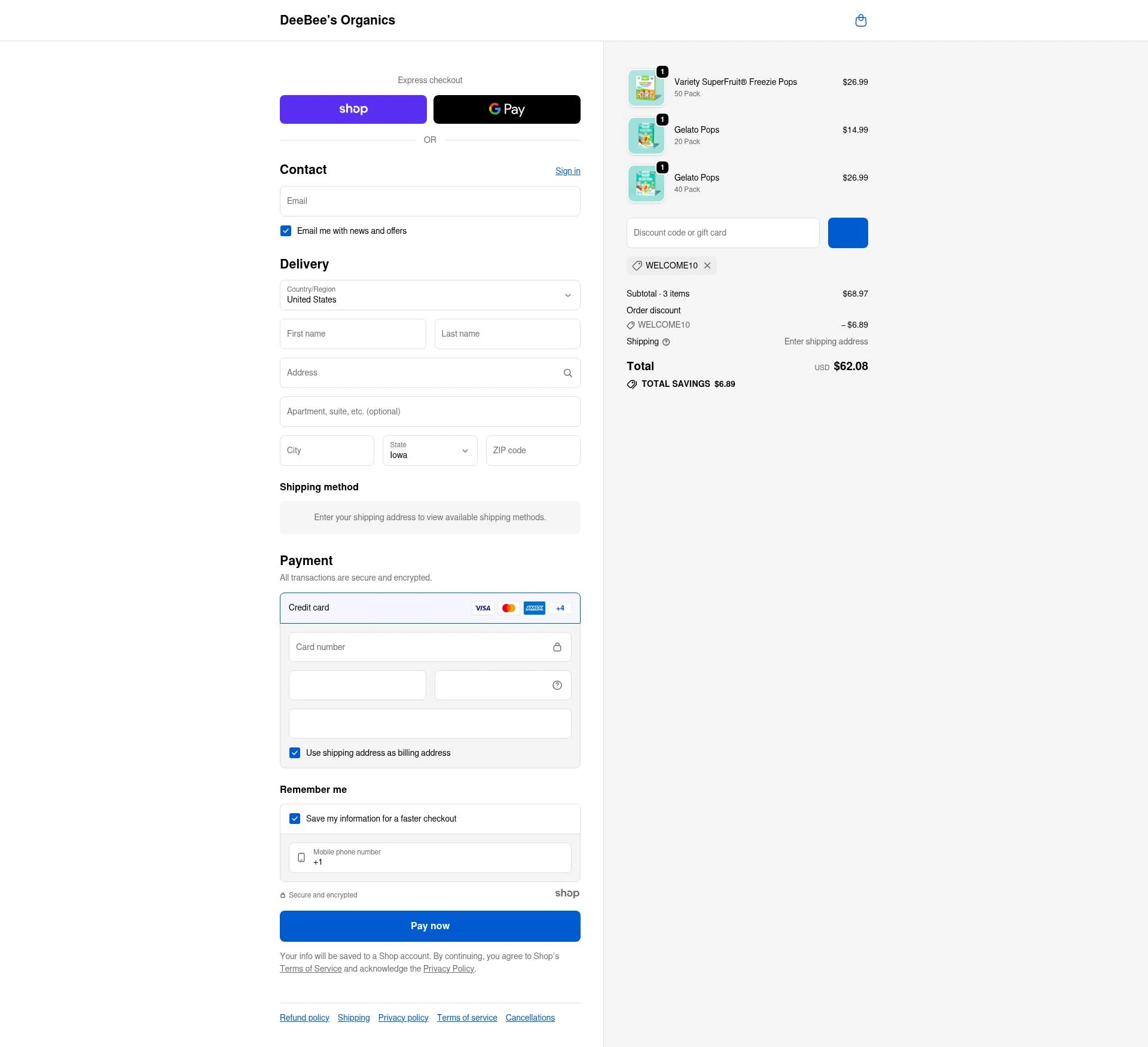Image resolution: width=1148 pixels, height=1047 pixels.
Task: Pay with Shop Pay express button
Action: click(353, 109)
